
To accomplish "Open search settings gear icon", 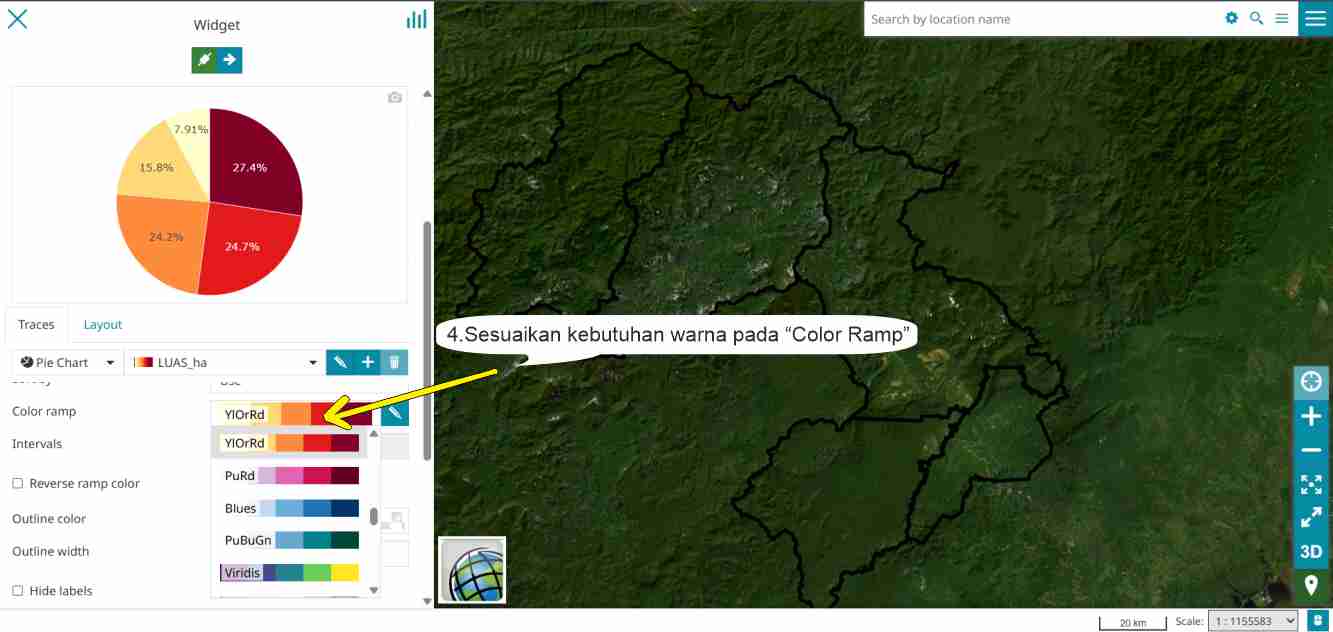I will (x=1231, y=19).
